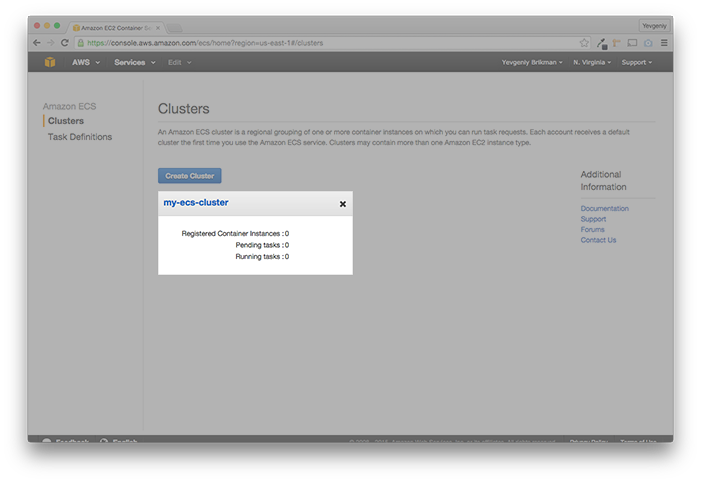Viewport: 701px width, 482px height.
Task: Click the browser address bar URL
Action: 205,43
